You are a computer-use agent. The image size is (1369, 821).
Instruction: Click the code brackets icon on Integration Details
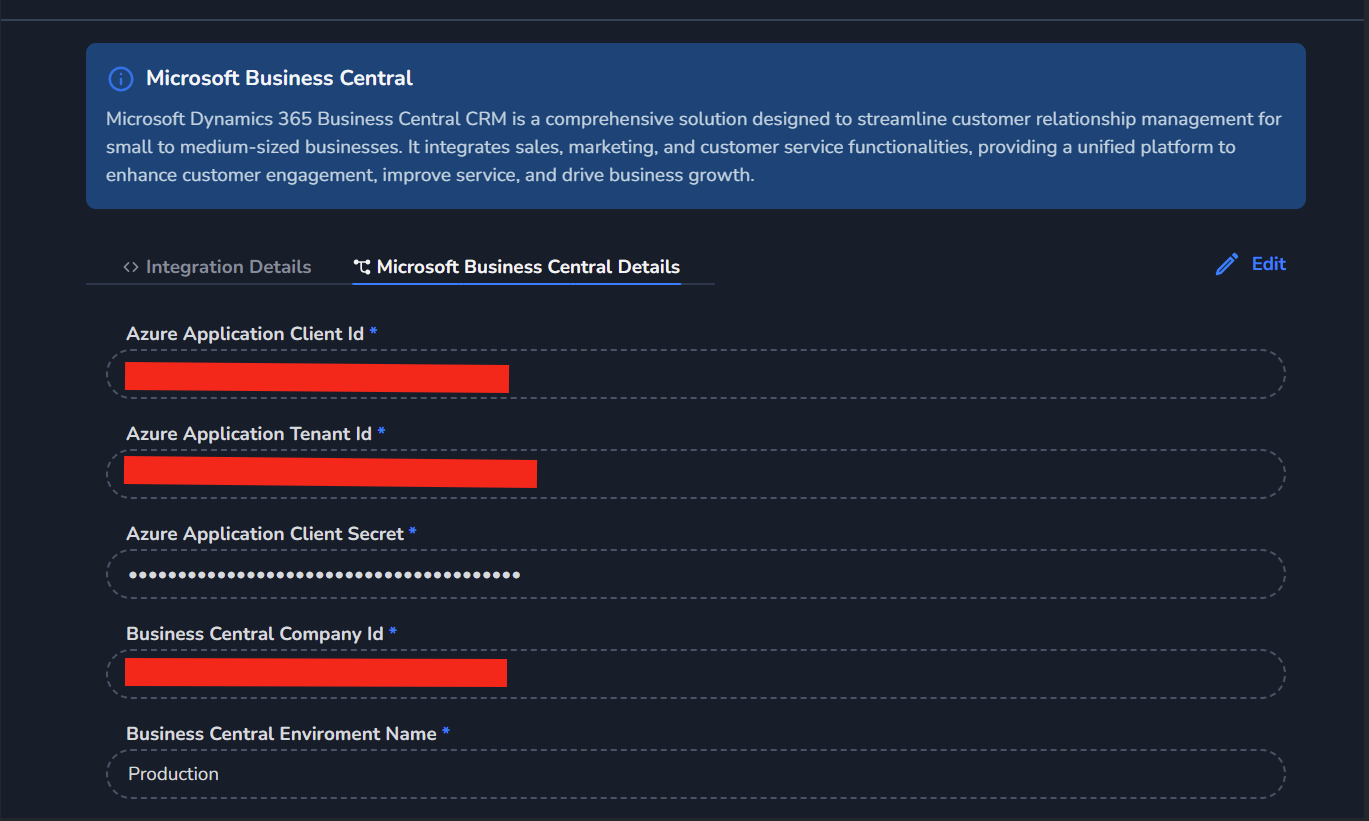pos(131,267)
